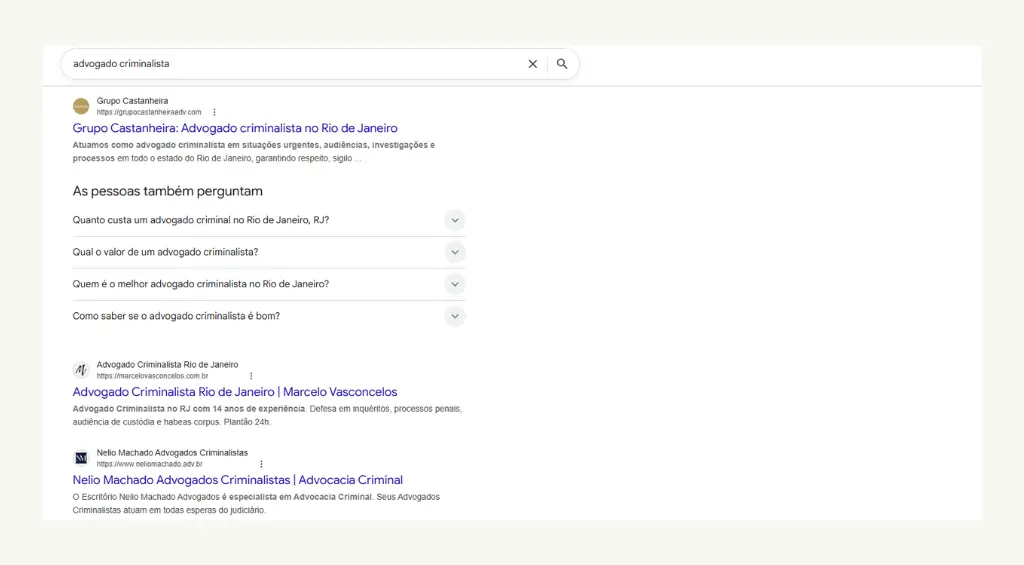Viewport: 1024px width, 565px height.
Task: Click the 'Atuamos como advogado criminalista' snippet text
Action: point(253,152)
